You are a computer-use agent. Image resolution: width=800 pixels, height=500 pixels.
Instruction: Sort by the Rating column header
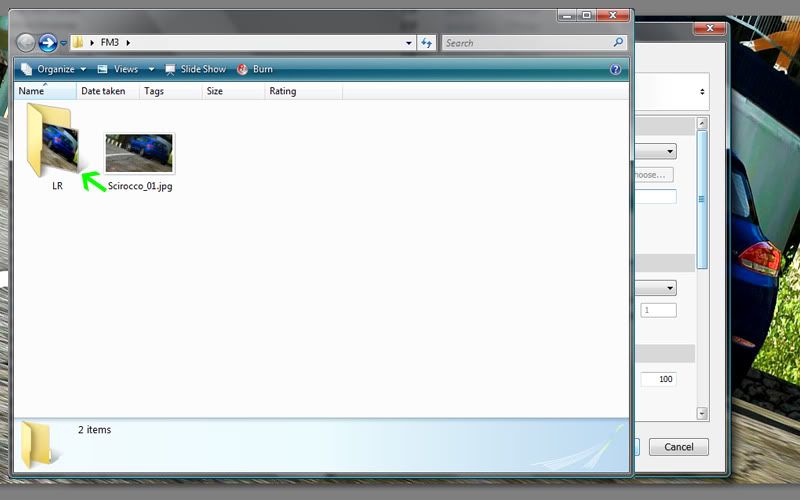pyautogui.click(x=304, y=91)
